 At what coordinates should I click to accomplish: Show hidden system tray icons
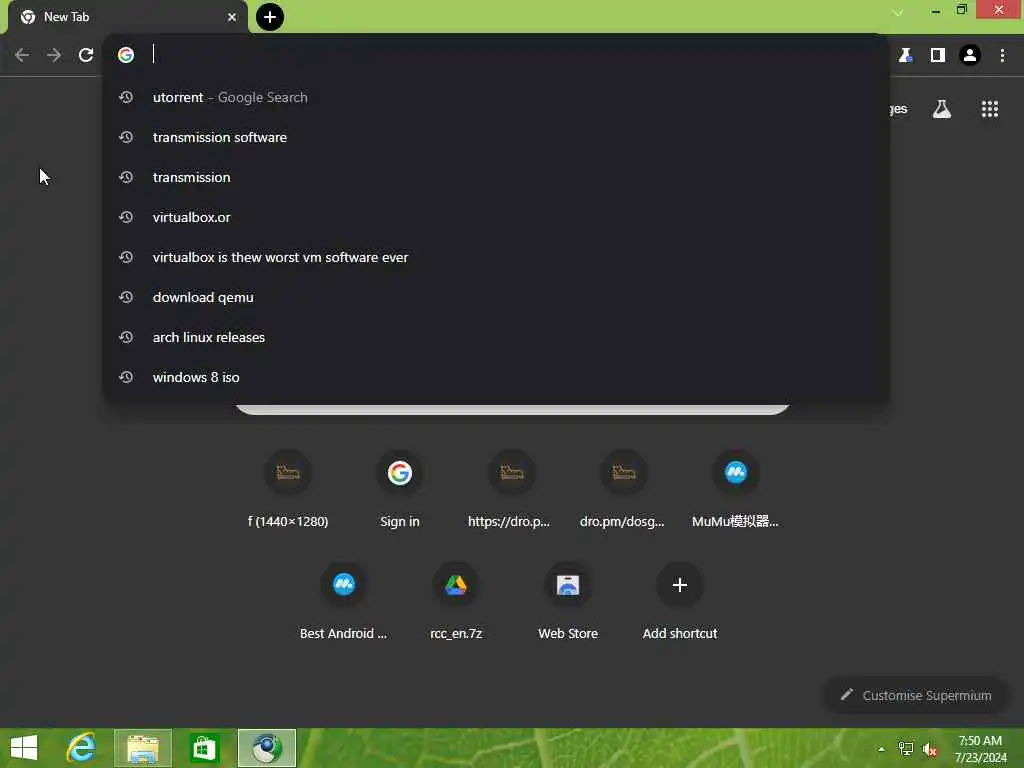coord(881,749)
